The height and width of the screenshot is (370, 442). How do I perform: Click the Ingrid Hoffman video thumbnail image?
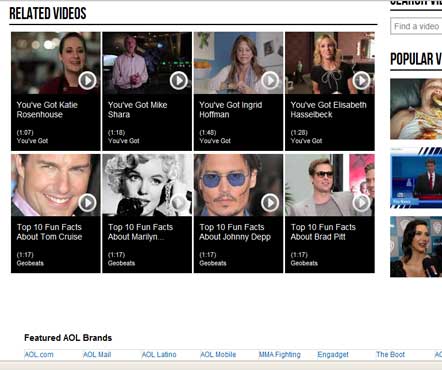[x=238, y=63]
